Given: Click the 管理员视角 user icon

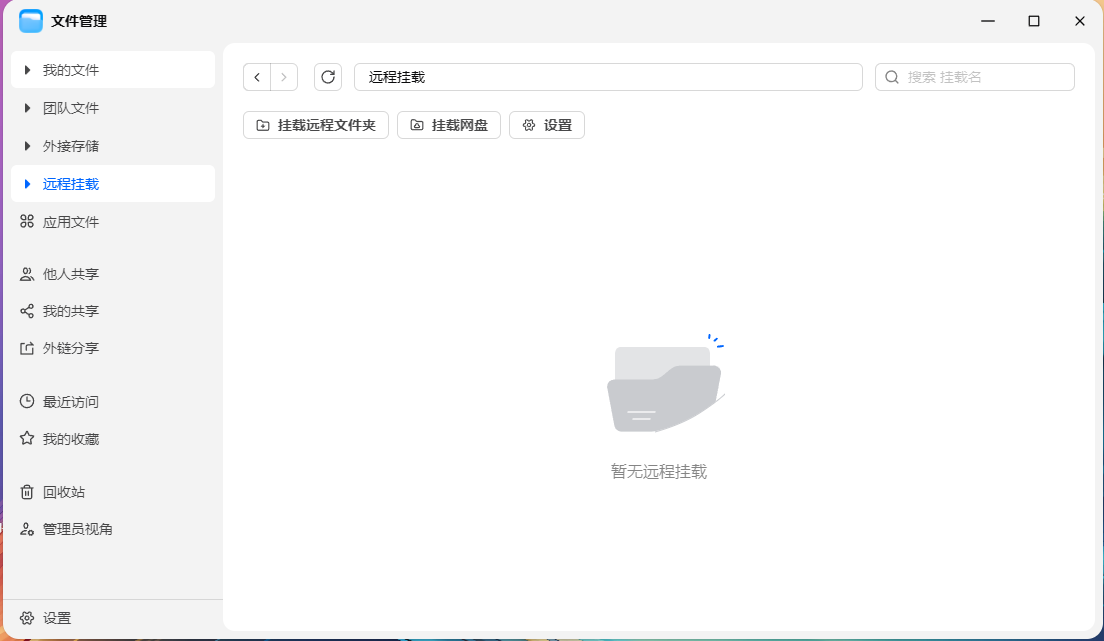Looking at the screenshot, I should 27,529.
